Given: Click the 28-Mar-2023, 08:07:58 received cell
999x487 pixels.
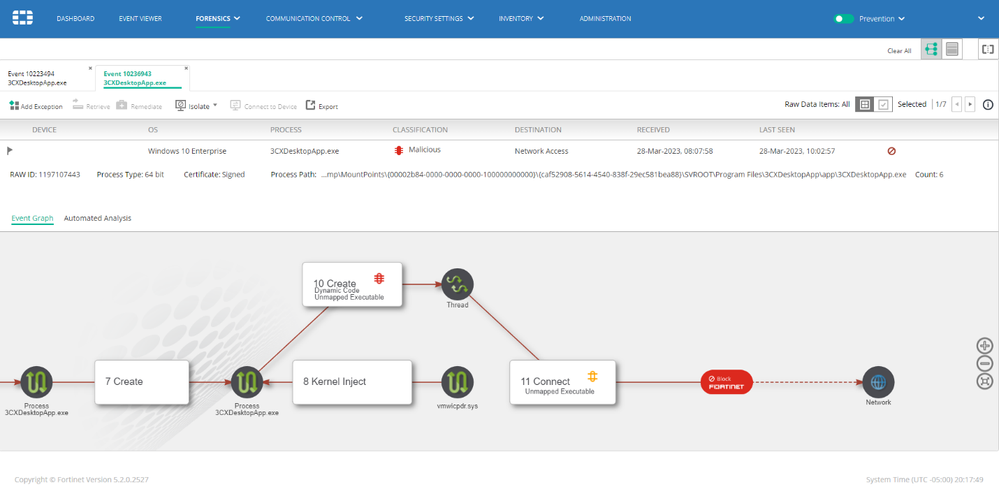Looking at the screenshot, I should [675, 151].
